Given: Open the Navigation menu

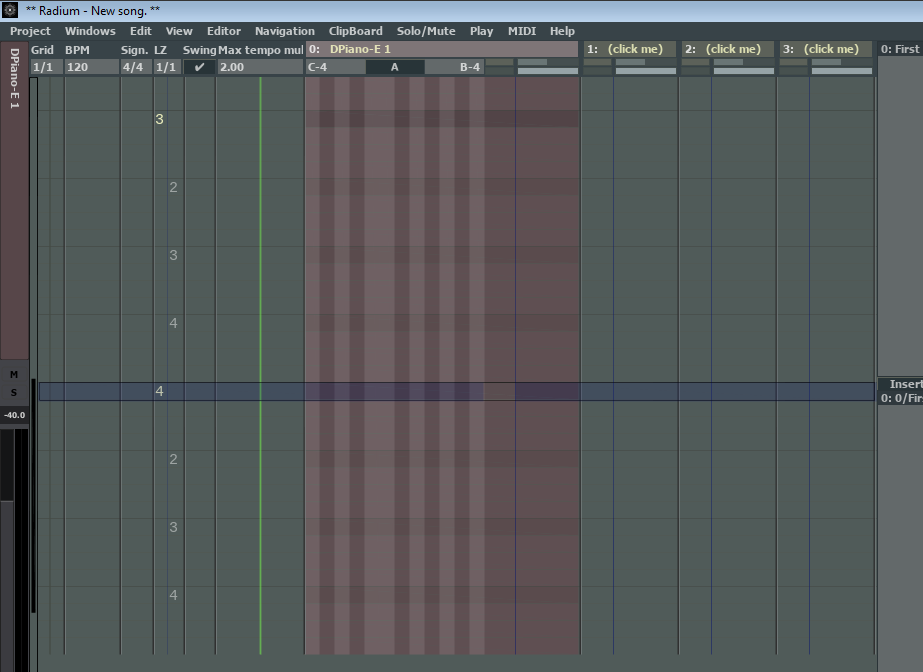Looking at the screenshot, I should pos(285,31).
